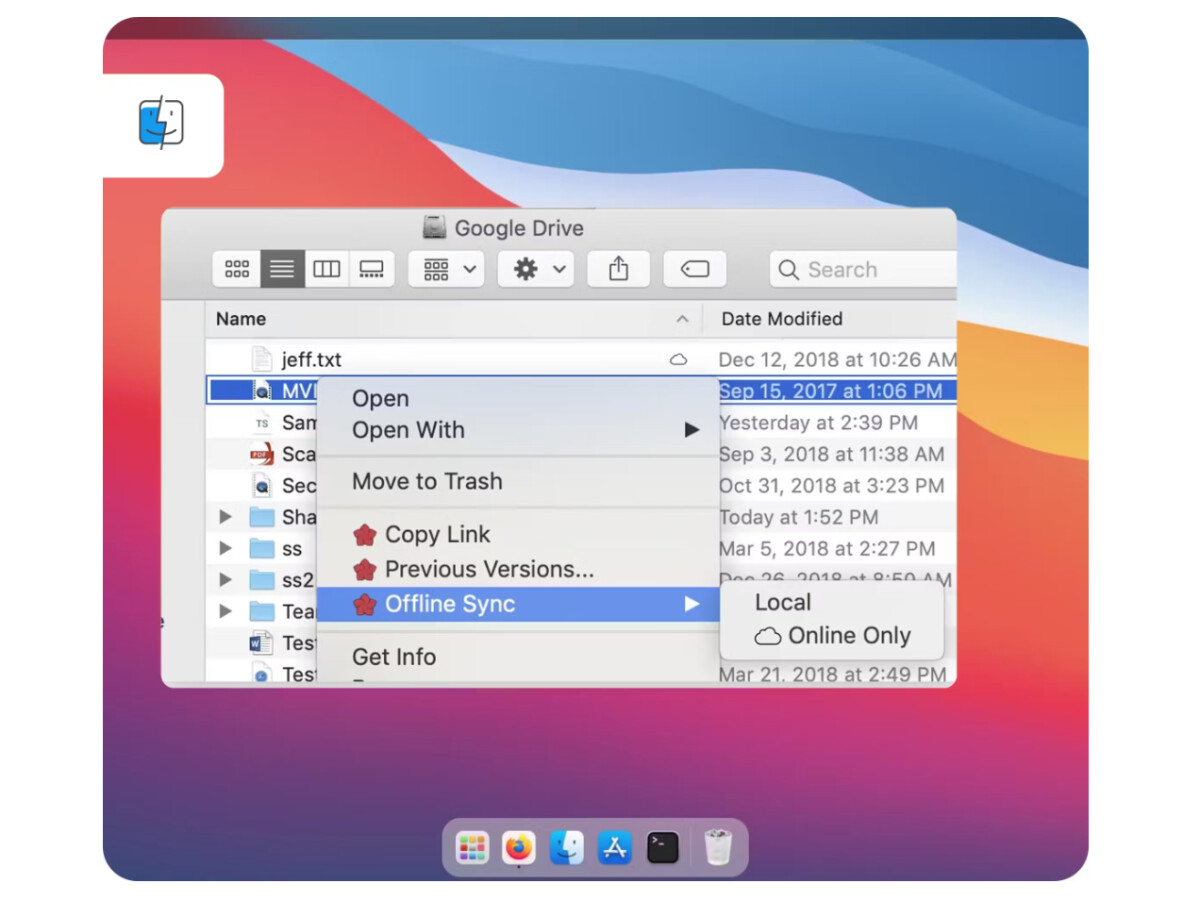Click the selected MV file icon
The height and width of the screenshot is (900, 1200).
coord(262,391)
